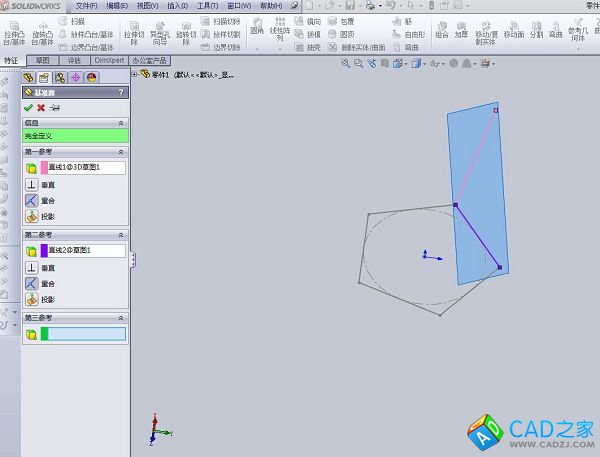Viewport: 600px width, 457px height.
Task: Click the pink swatch of first reference
Action: click(x=44, y=168)
